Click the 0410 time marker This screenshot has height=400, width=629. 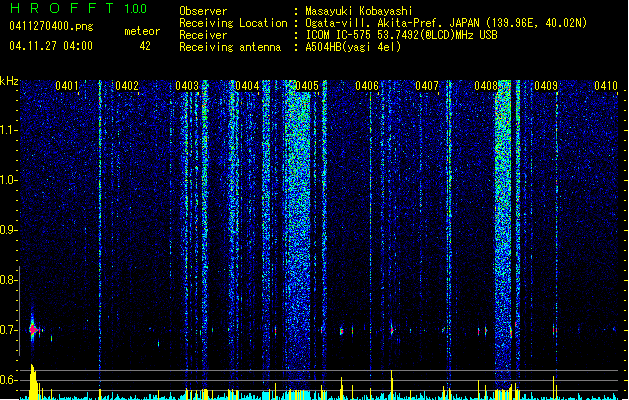click(x=606, y=86)
